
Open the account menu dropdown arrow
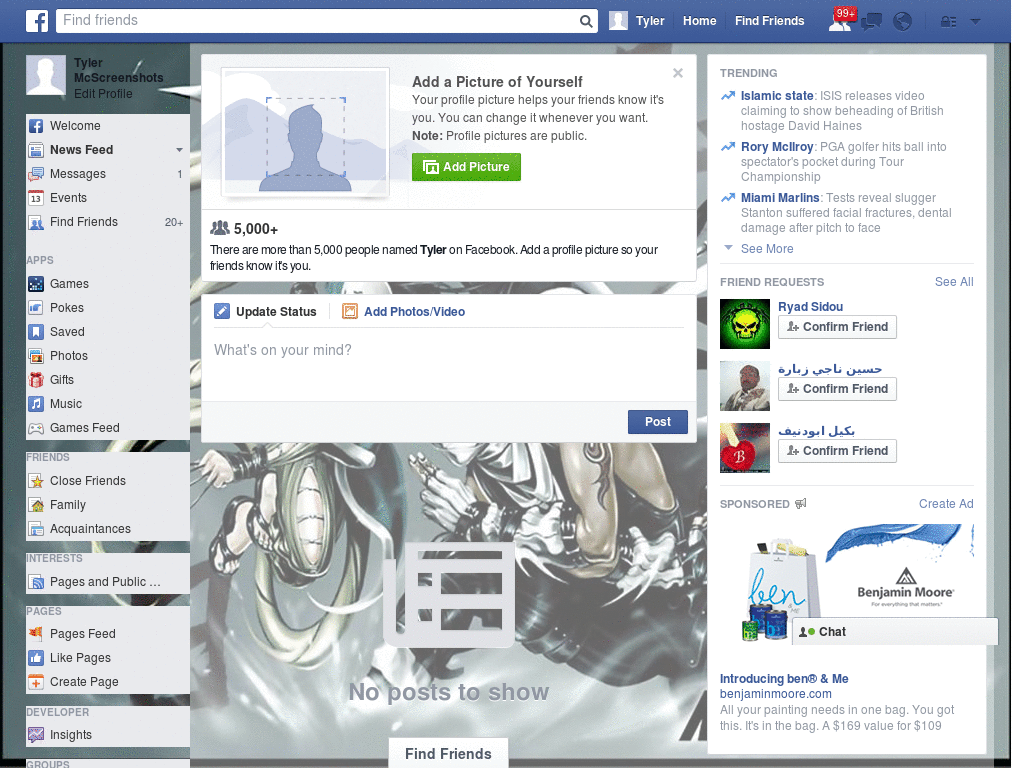tap(975, 22)
